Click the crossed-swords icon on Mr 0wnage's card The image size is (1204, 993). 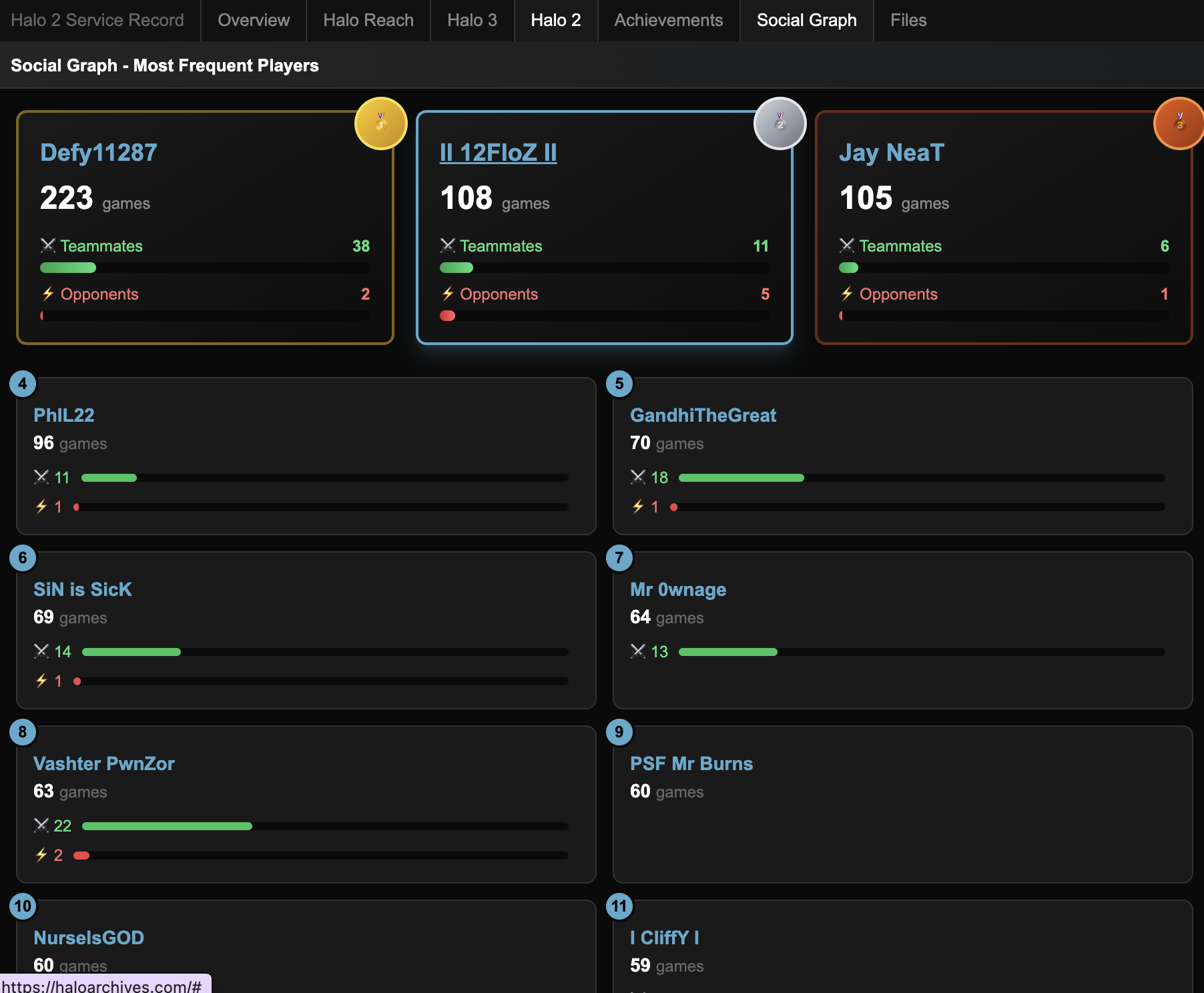point(639,651)
